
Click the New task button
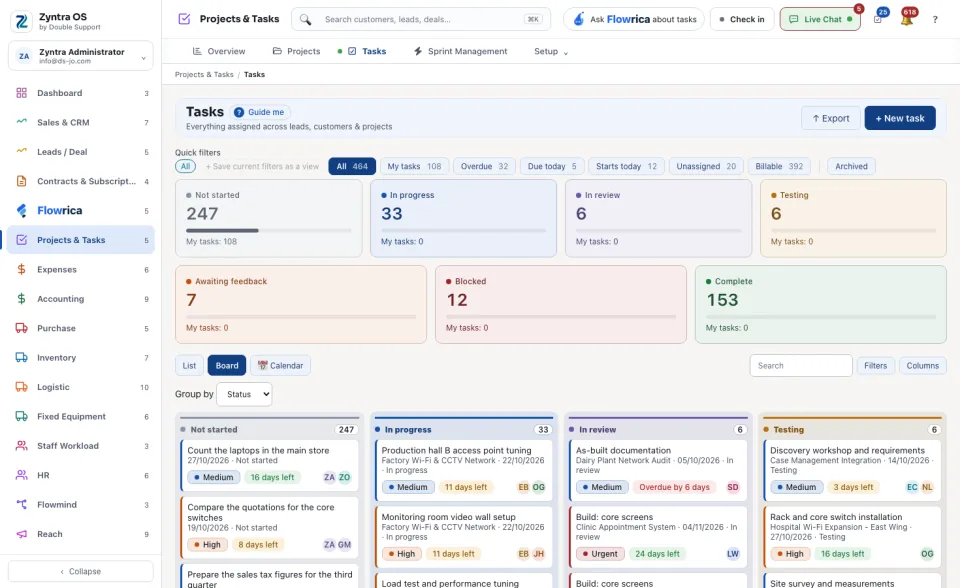pos(899,118)
